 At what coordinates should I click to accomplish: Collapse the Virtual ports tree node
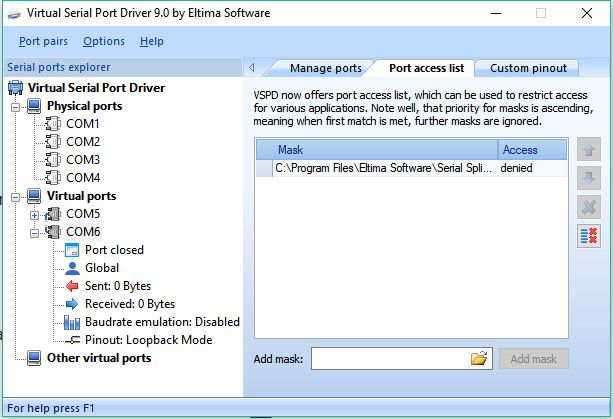coord(15,197)
